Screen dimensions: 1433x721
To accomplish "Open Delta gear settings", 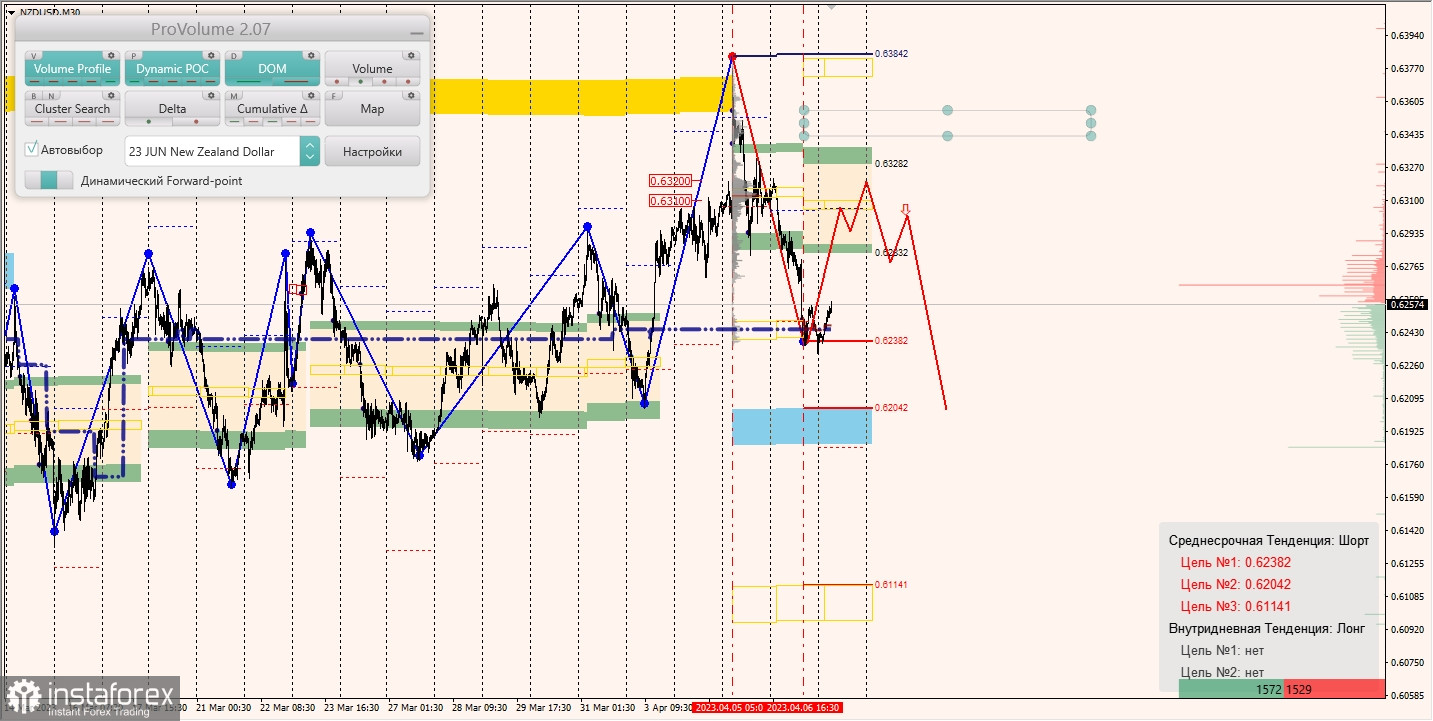I will tap(211, 96).
